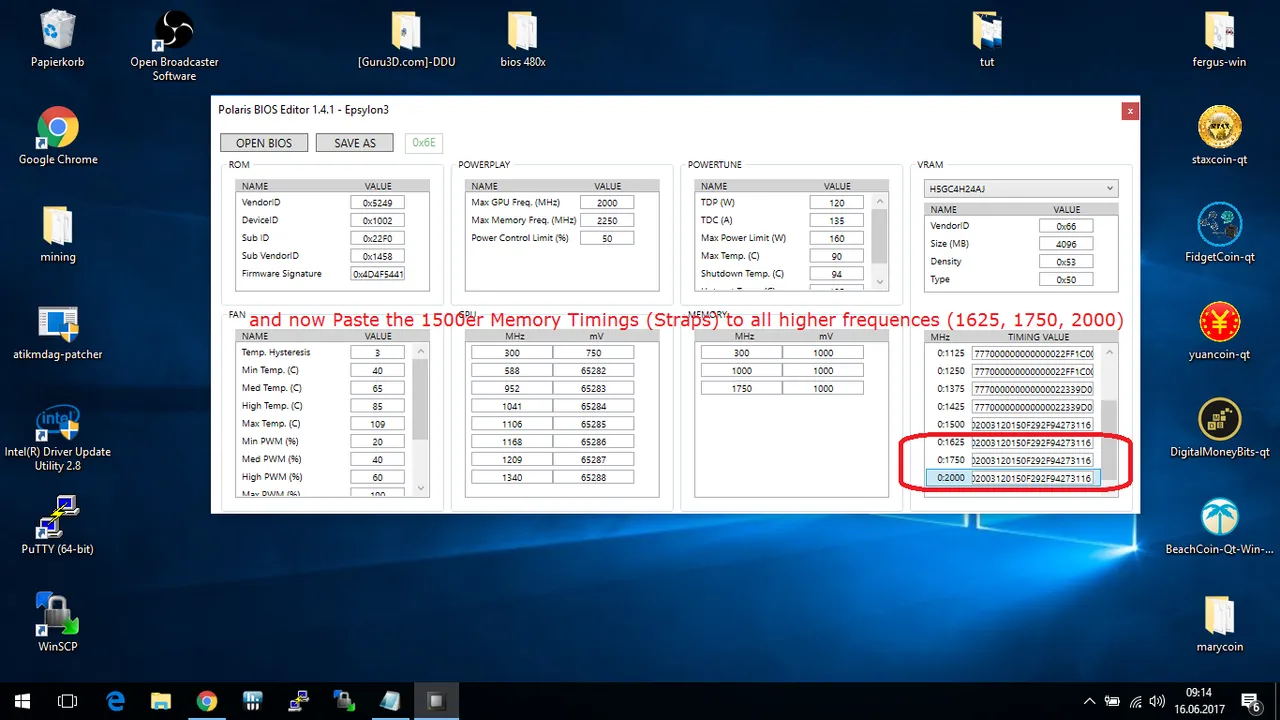The image size is (1280, 720).
Task: Select the DeviceID value field 0x1002
Action: pyautogui.click(x=377, y=220)
